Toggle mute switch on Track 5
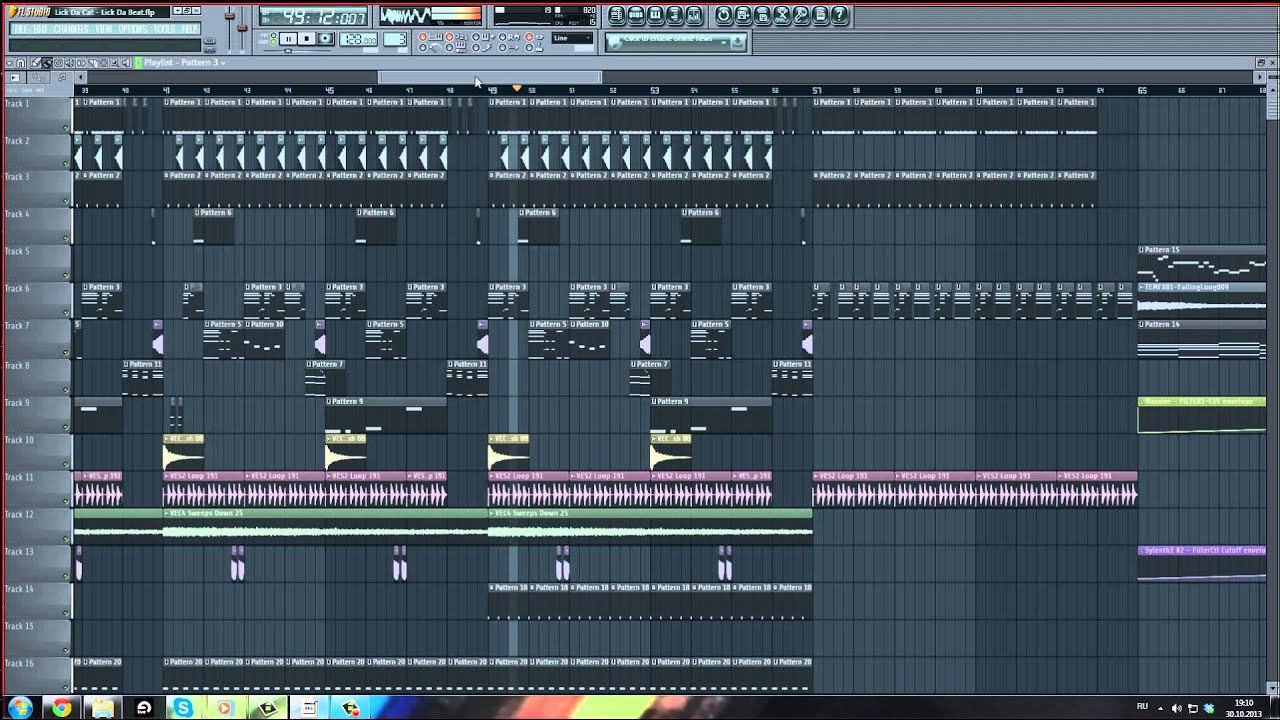Screen dimensions: 1280x720 pos(67,275)
